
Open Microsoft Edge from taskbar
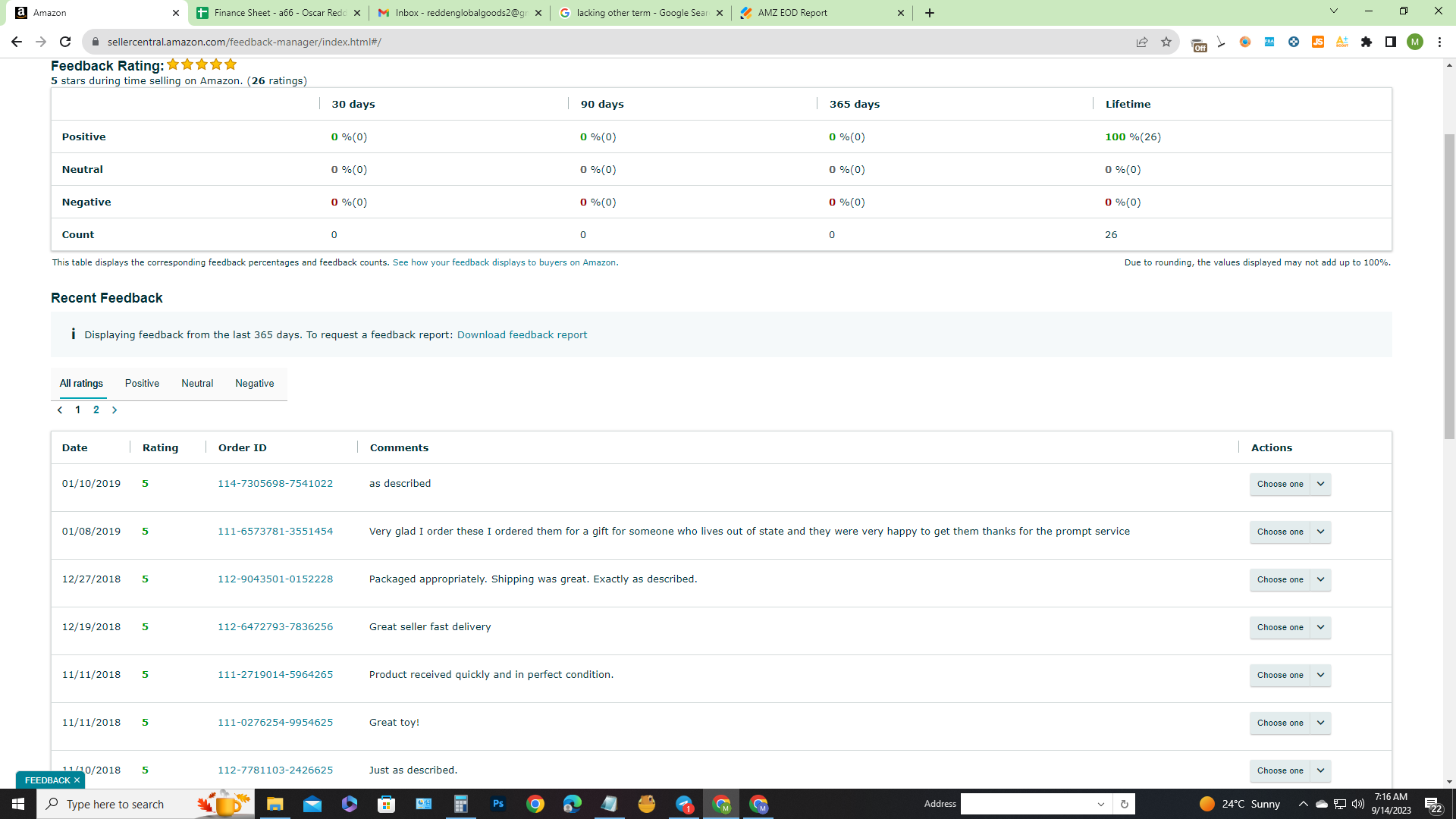point(573,804)
